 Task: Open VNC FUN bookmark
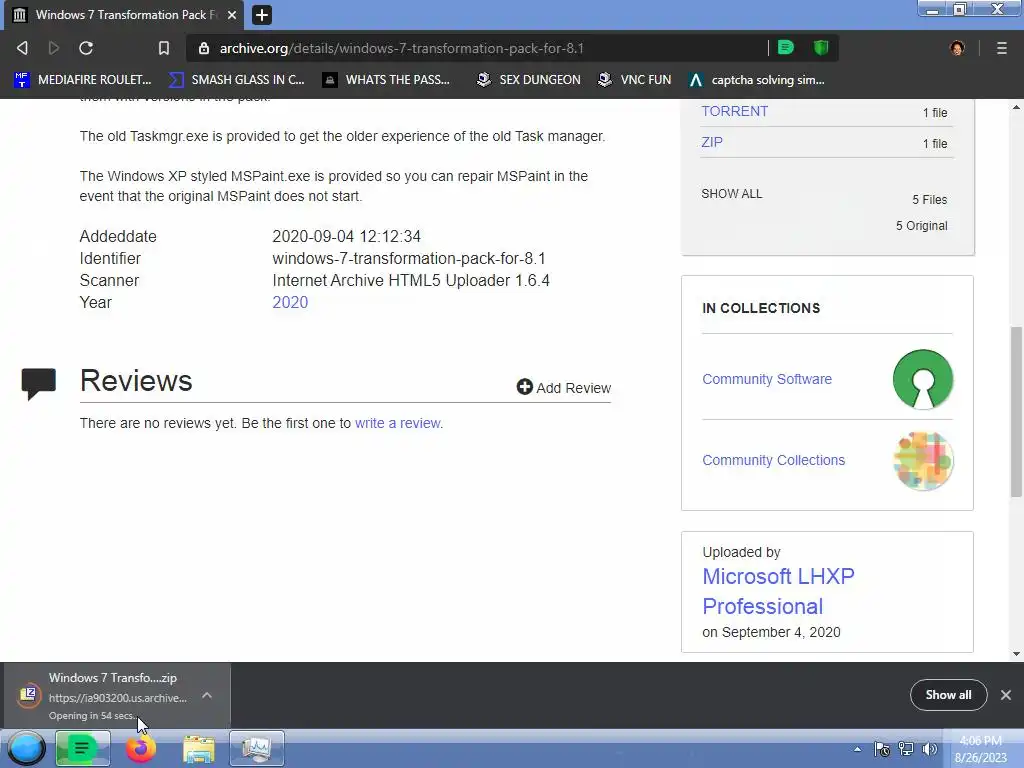click(635, 80)
